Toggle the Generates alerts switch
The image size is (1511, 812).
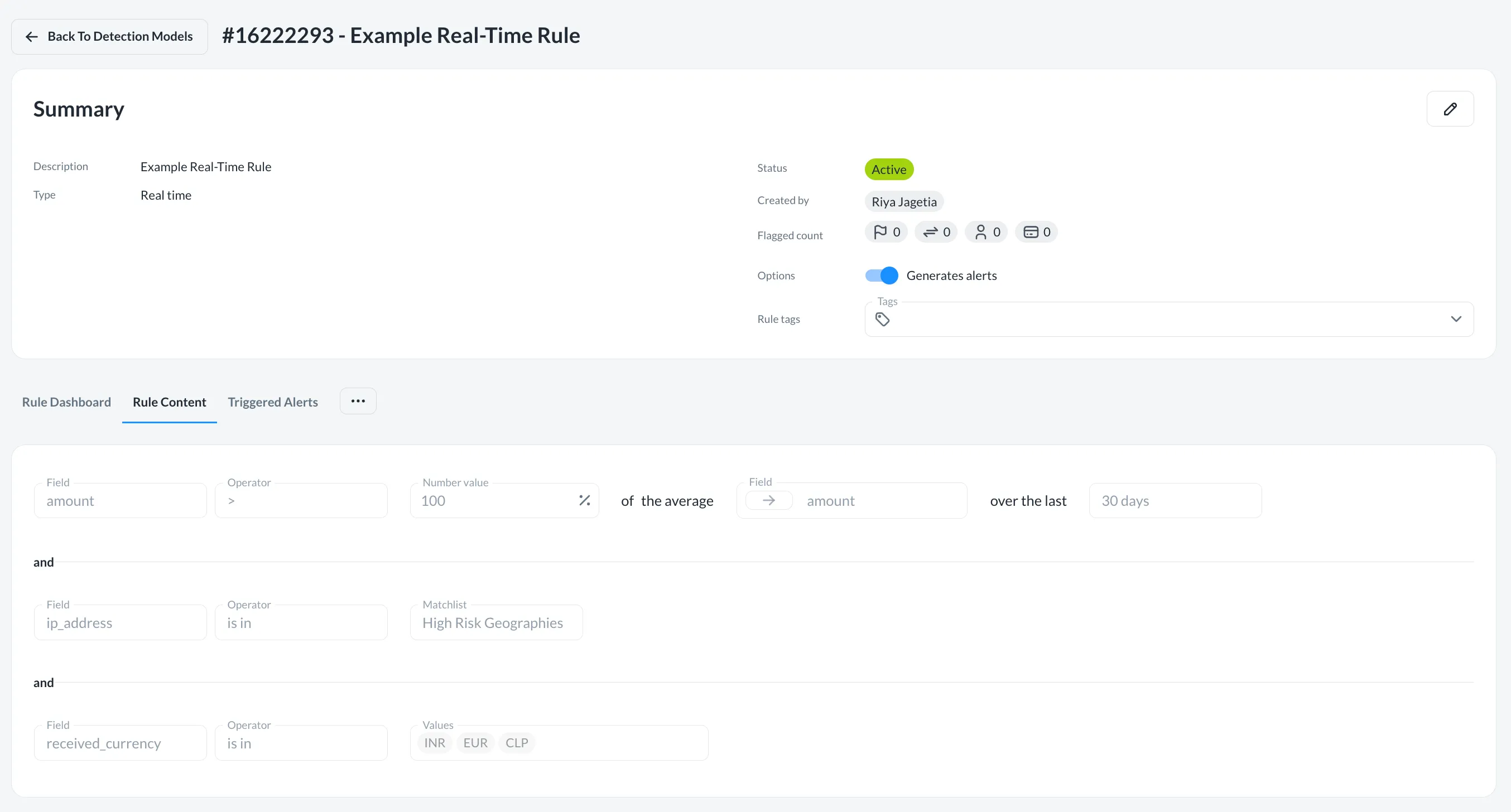(881, 275)
